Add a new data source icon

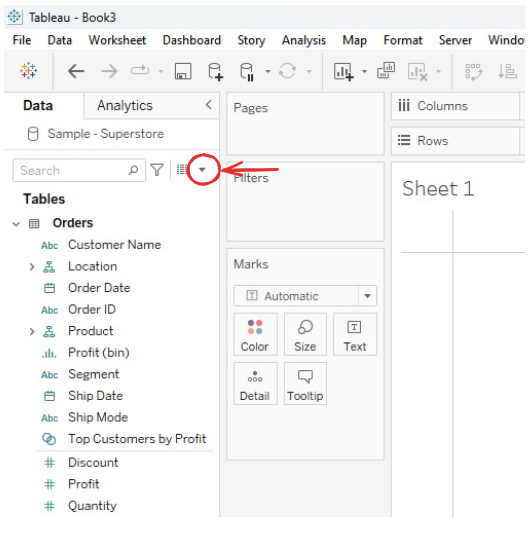coord(215,72)
